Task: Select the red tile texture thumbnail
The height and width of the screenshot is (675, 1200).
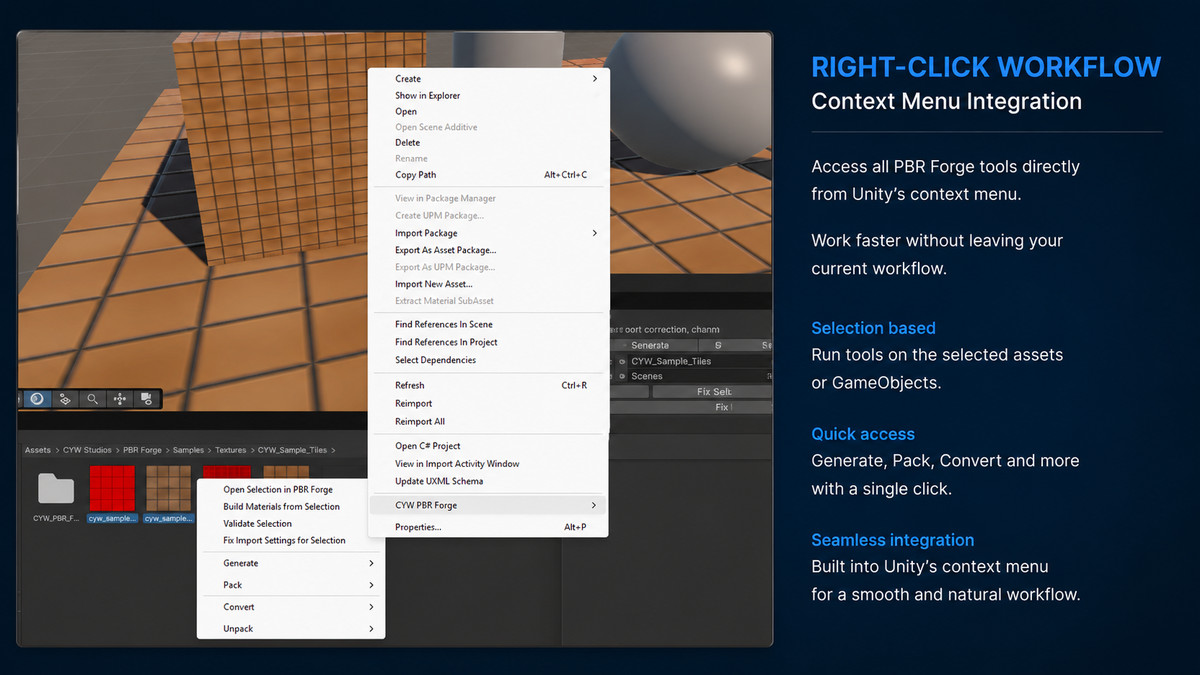Action: [112, 487]
